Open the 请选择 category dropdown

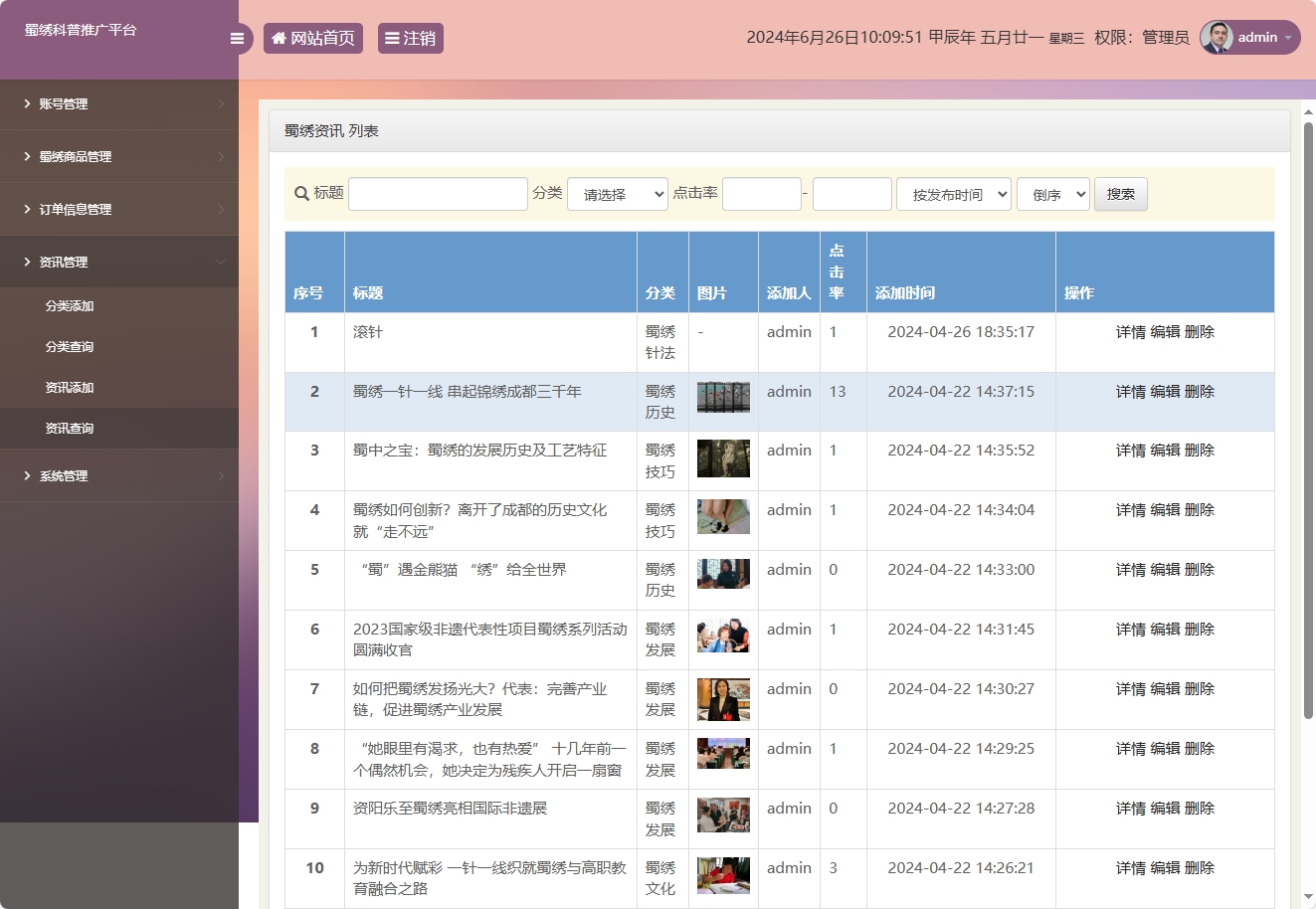pos(617,194)
